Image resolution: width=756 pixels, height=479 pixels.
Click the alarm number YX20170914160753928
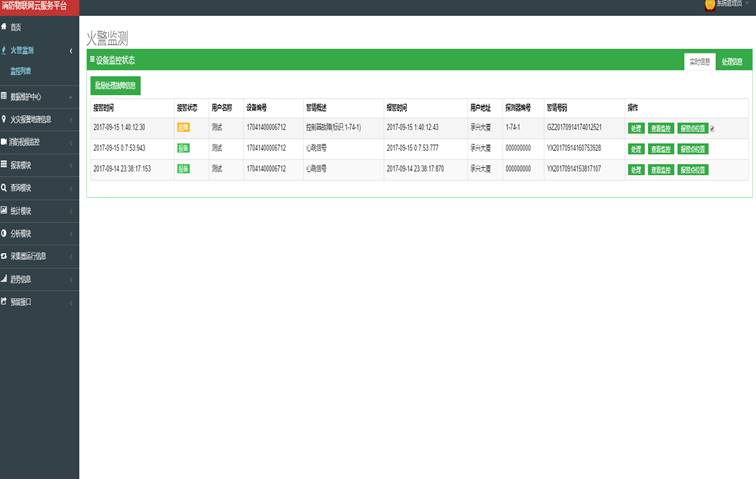574,148
